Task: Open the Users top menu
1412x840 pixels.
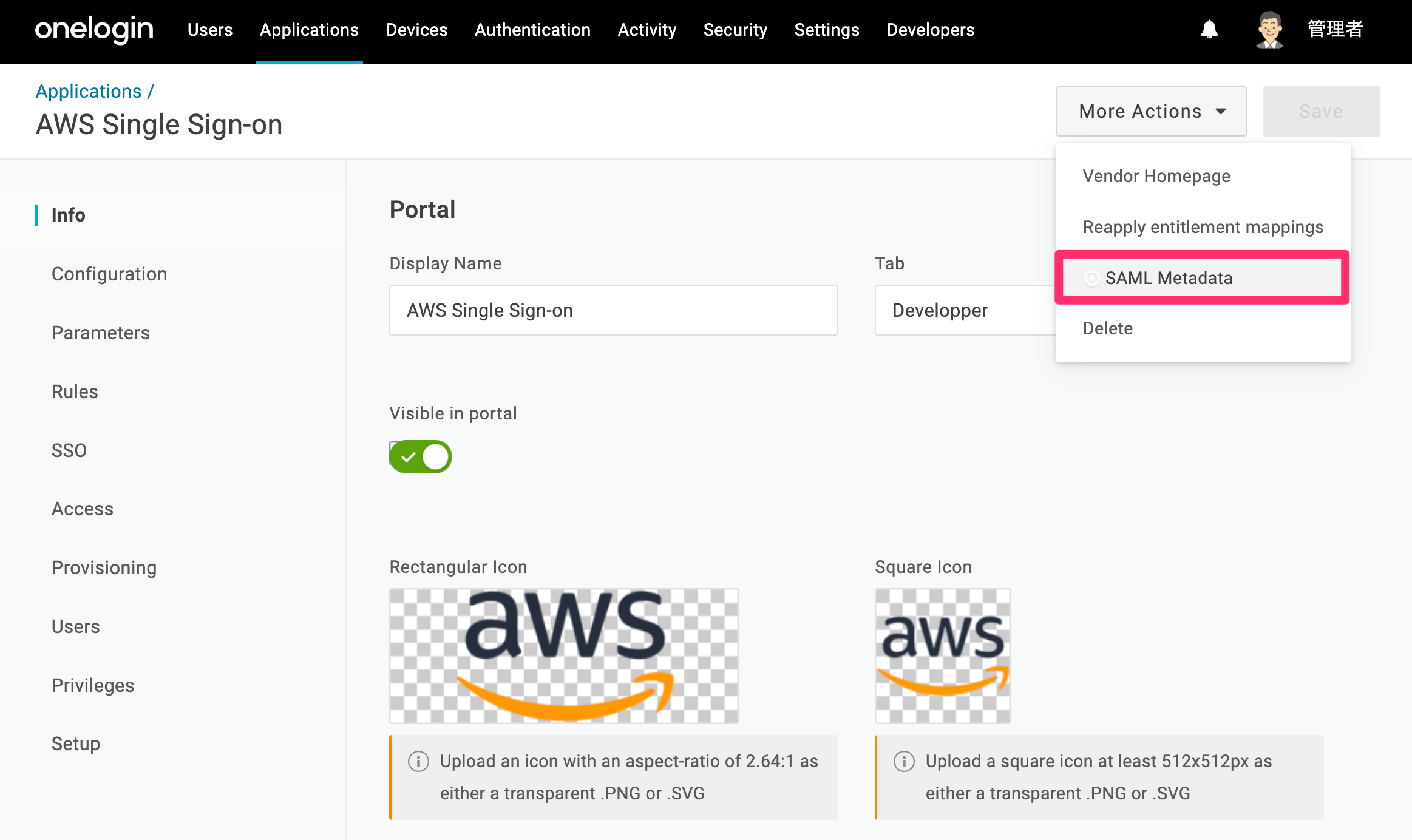Action: point(210,30)
